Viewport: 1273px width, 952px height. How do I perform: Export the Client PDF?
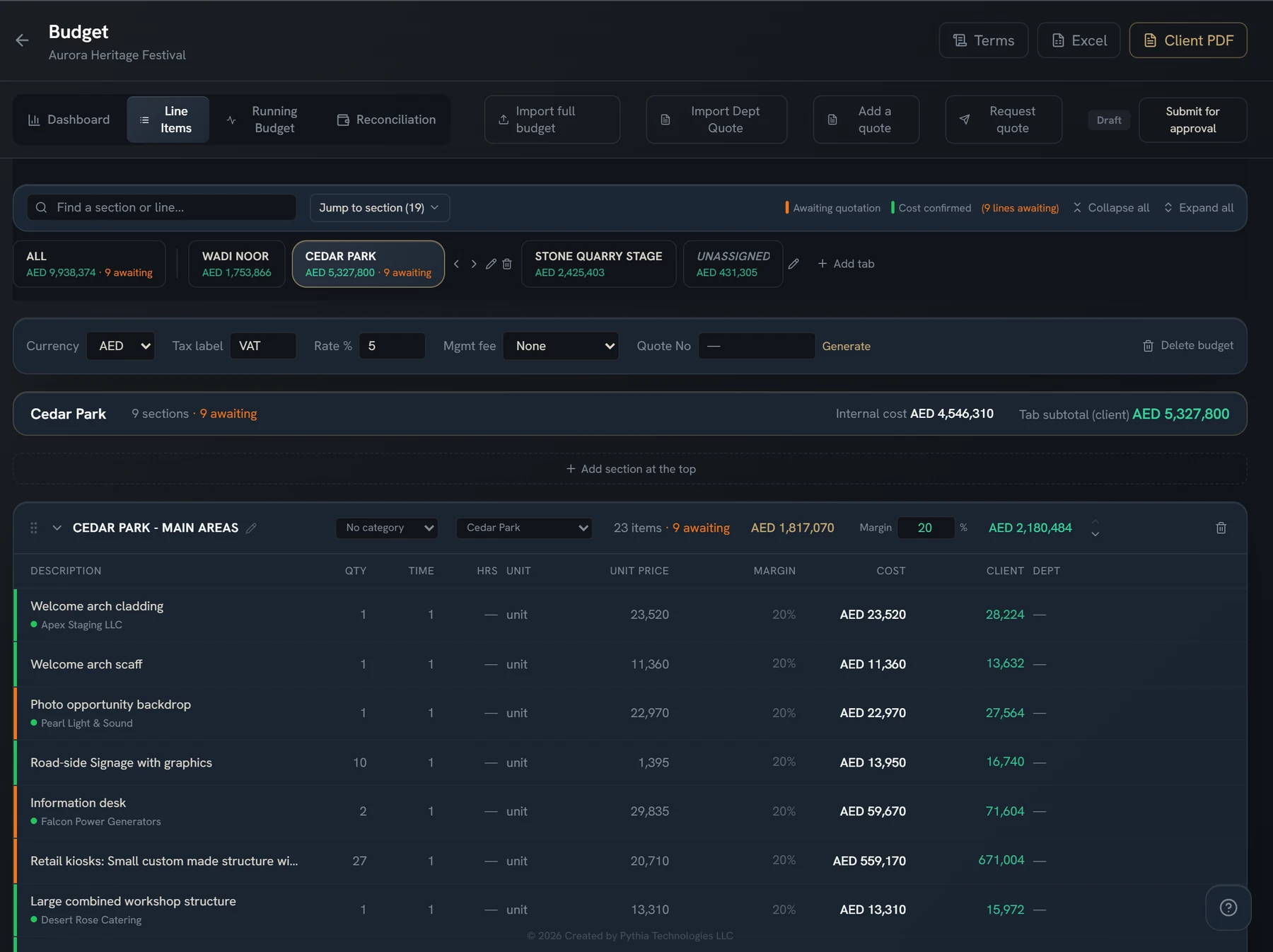[1188, 40]
